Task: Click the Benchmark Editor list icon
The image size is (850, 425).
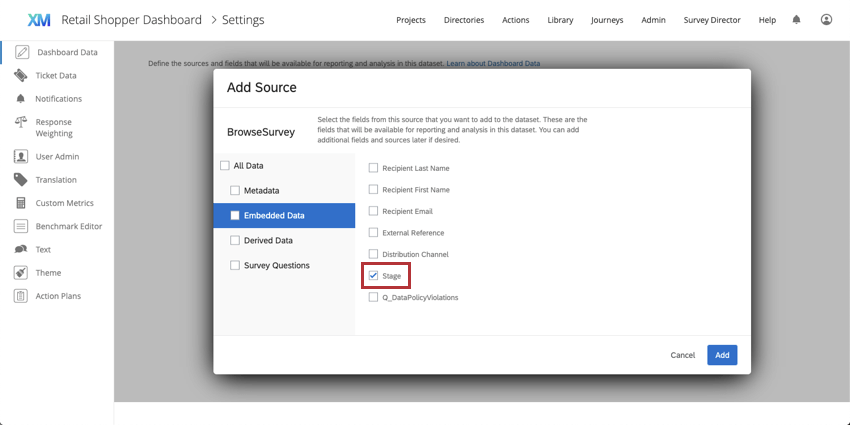Action: click(21, 226)
